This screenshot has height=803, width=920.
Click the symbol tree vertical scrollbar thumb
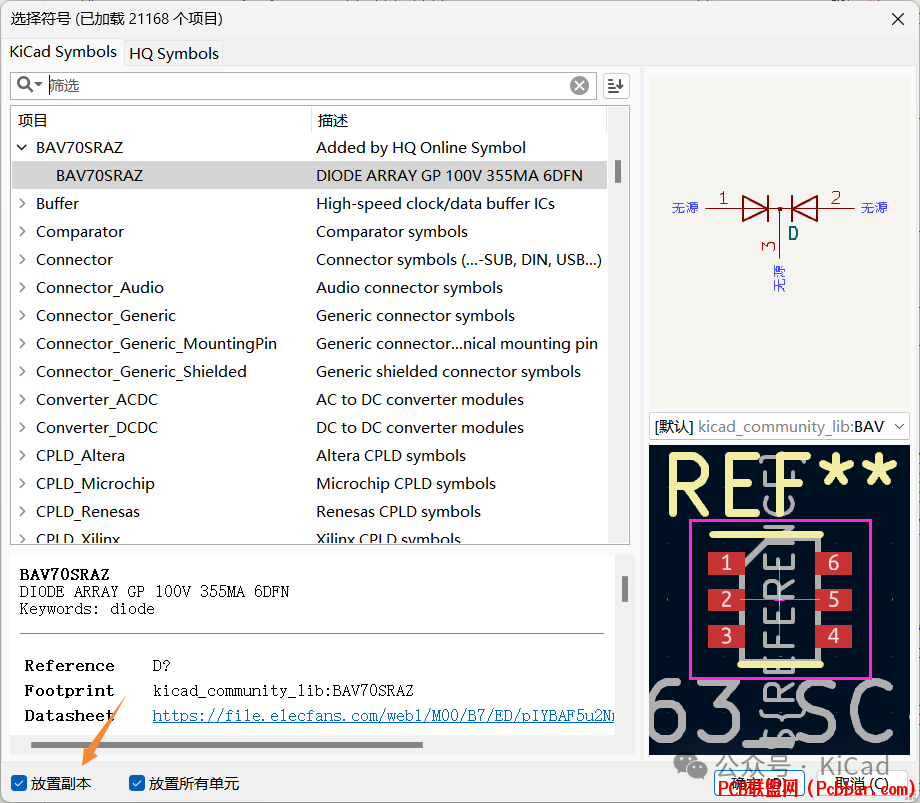[x=618, y=171]
